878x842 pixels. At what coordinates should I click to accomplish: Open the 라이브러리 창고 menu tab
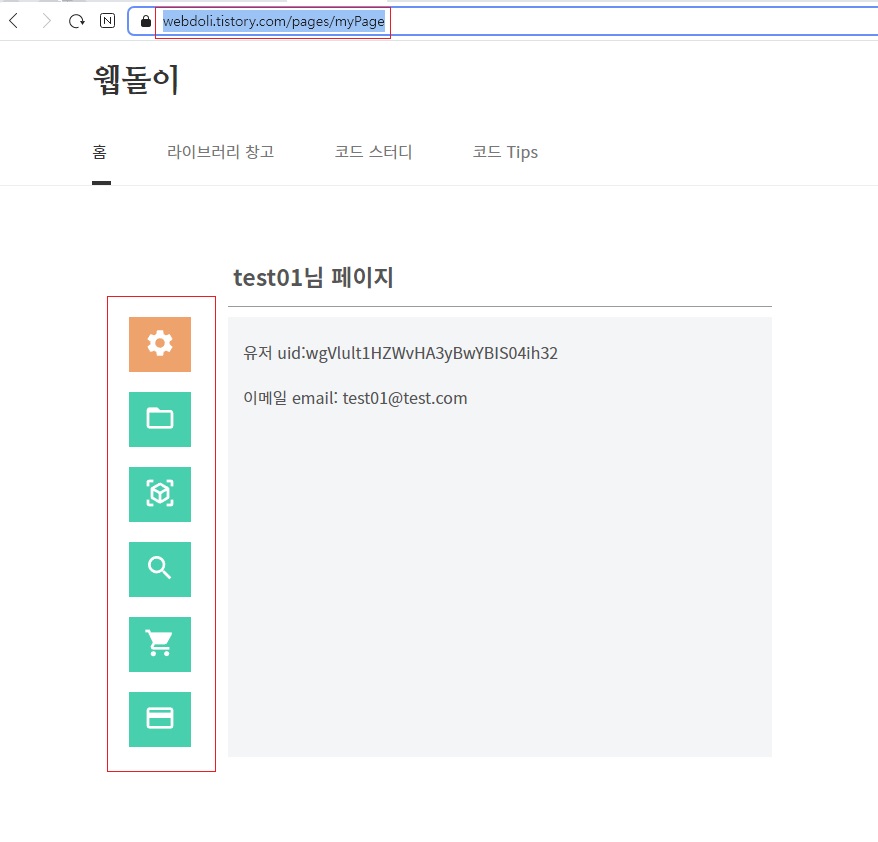pyautogui.click(x=221, y=152)
